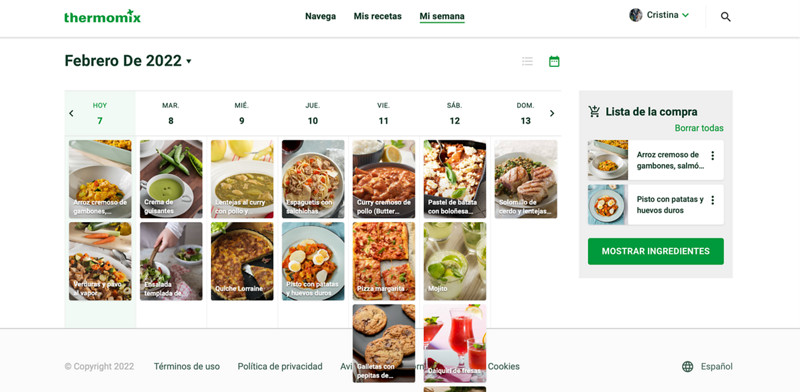800x392 pixels.
Task: Open the Navega menu
Action: (x=320, y=16)
